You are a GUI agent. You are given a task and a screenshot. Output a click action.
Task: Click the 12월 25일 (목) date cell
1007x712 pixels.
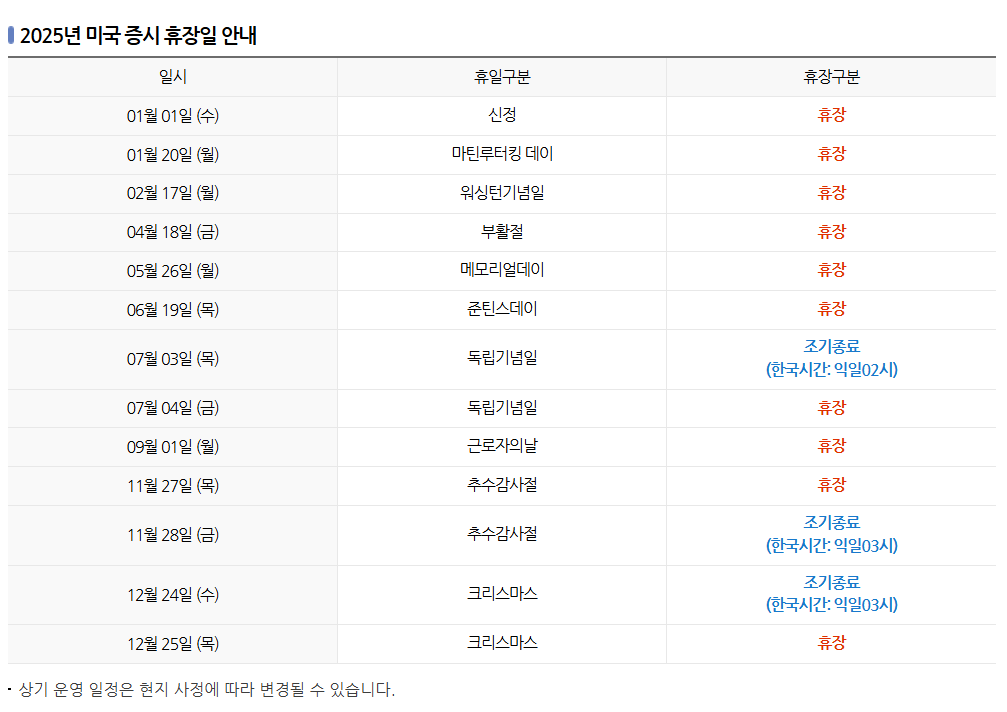[172, 643]
